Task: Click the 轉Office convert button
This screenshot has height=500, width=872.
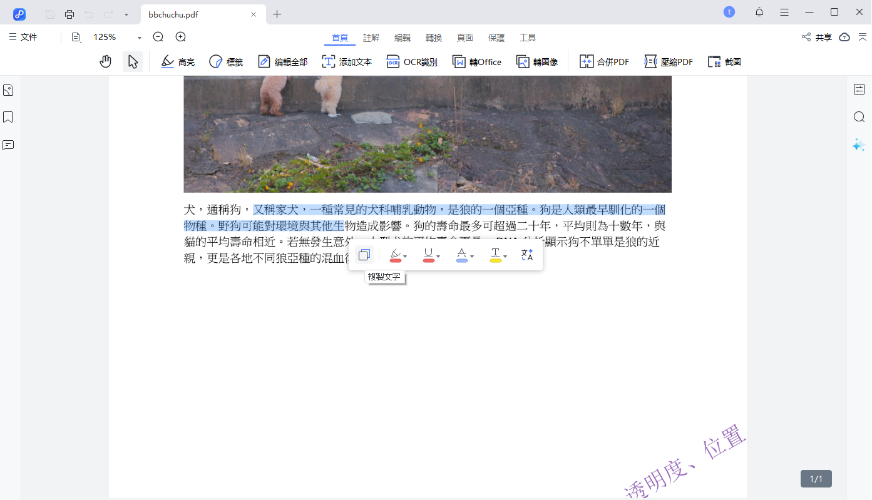Action: coord(477,62)
